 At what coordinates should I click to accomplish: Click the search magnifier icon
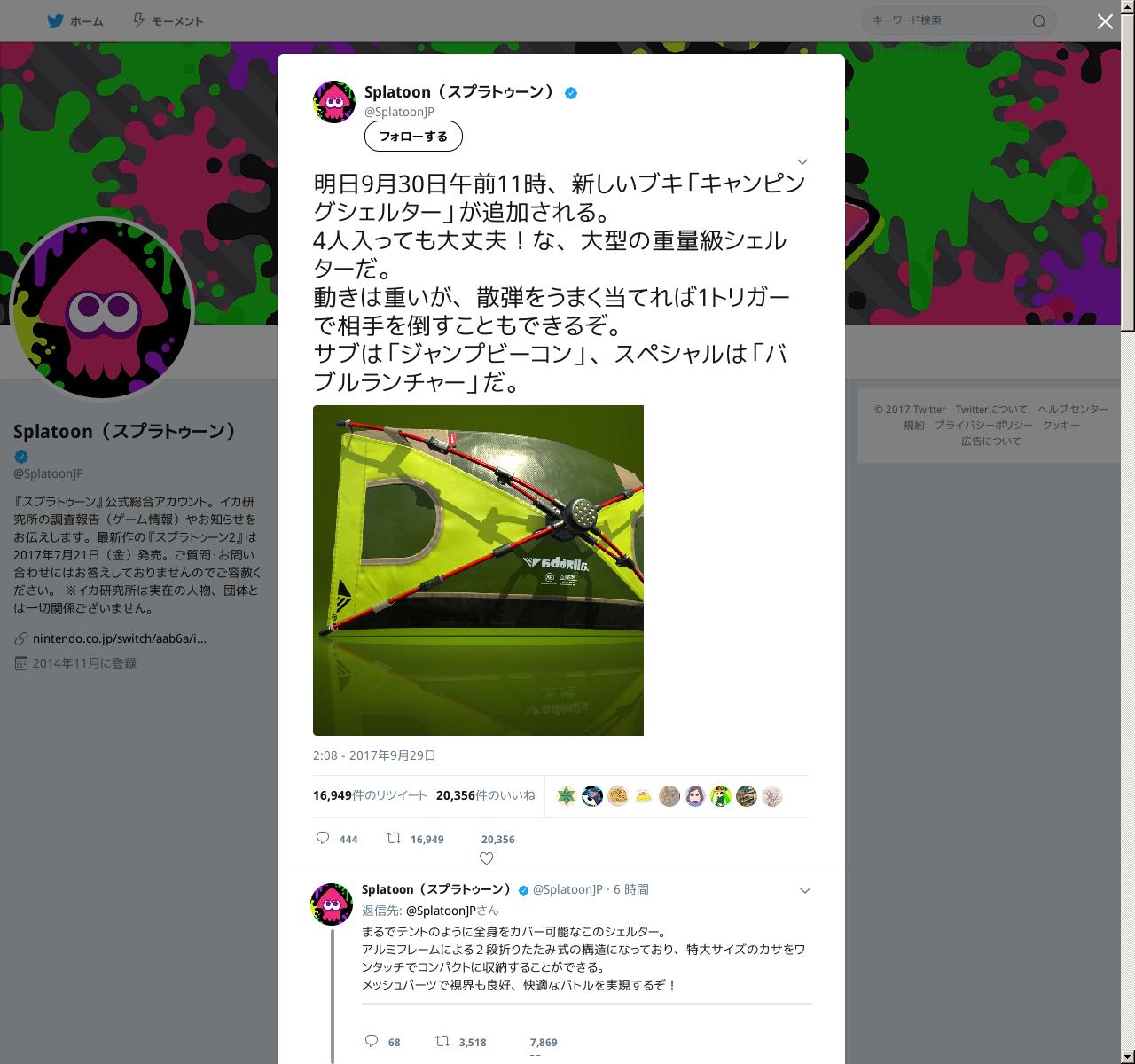[x=1039, y=21]
